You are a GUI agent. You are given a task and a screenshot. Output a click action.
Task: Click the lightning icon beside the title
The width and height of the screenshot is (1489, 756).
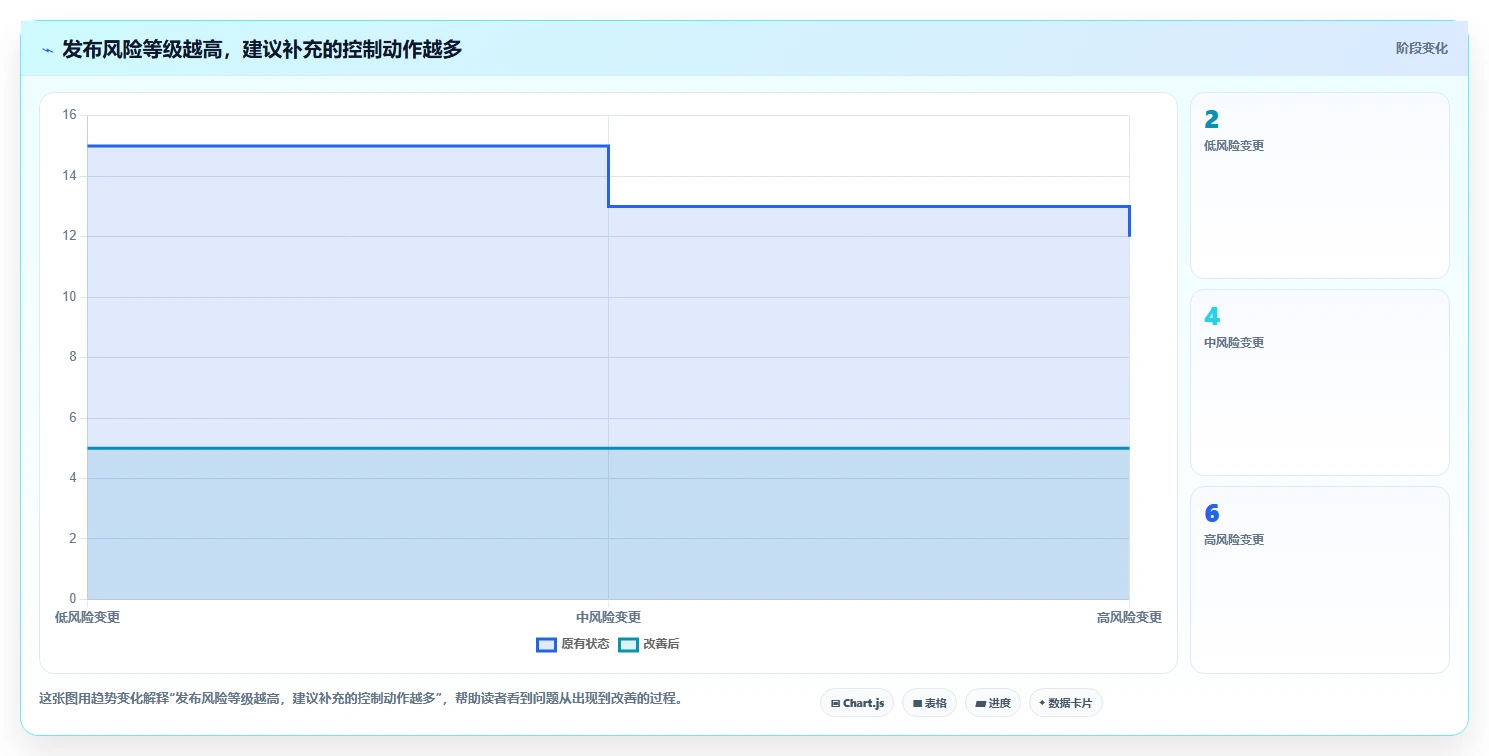tap(48, 49)
